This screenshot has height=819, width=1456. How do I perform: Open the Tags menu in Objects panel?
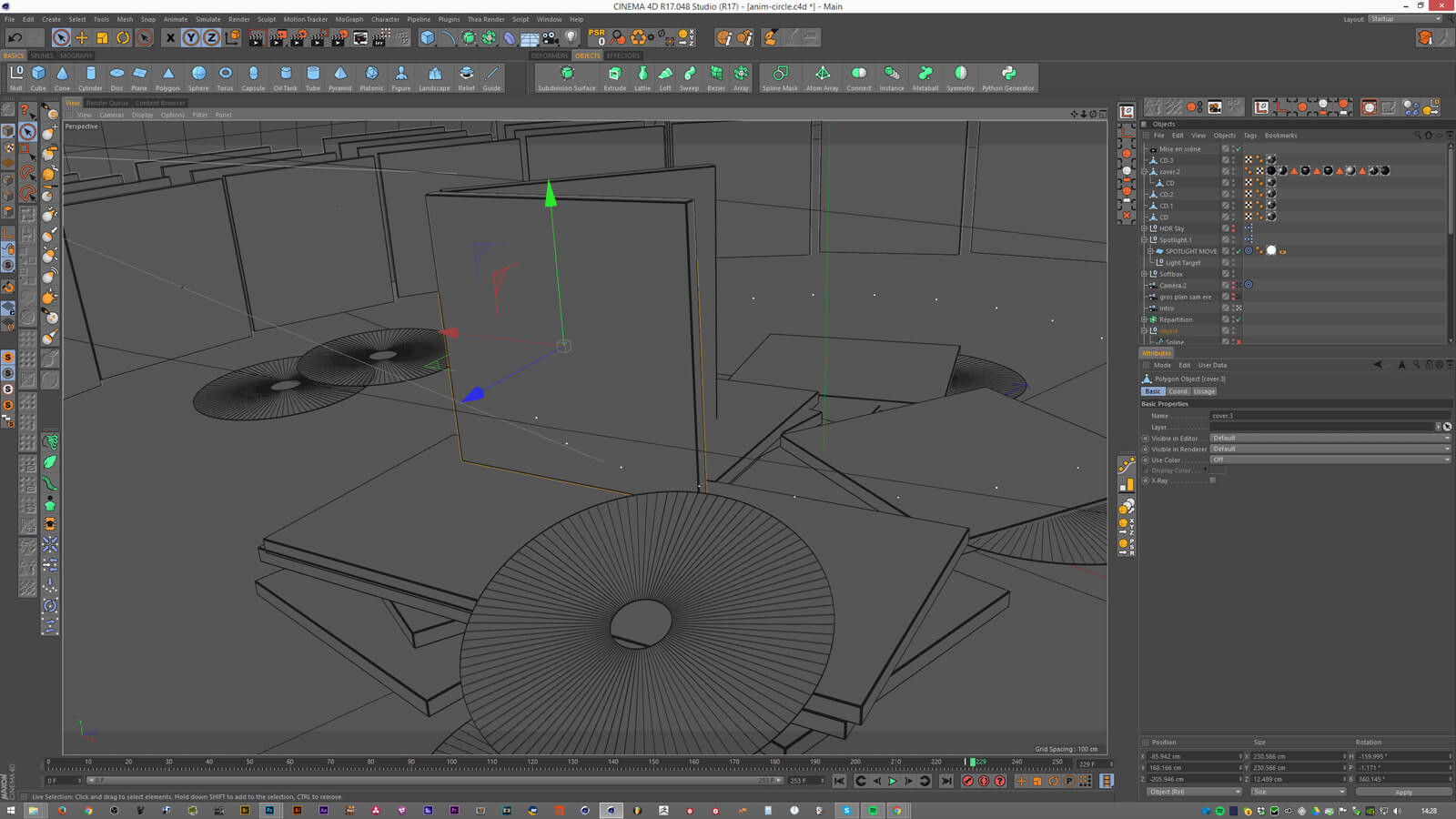click(x=1249, y=136)
